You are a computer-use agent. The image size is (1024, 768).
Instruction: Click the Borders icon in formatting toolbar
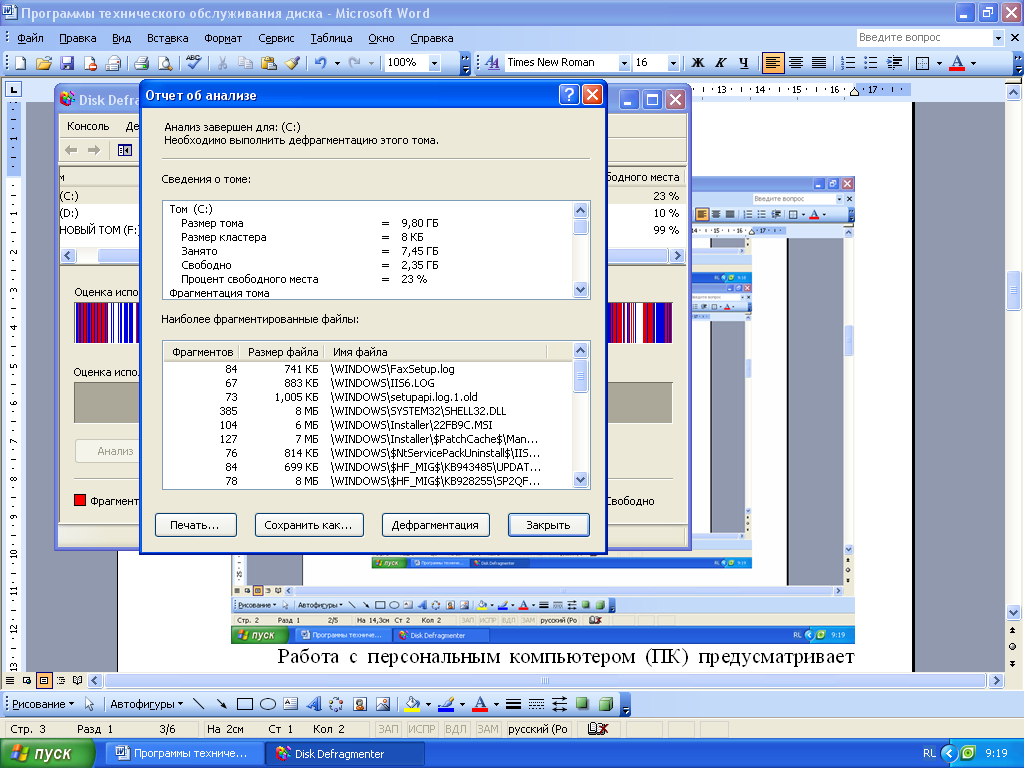point(923,63)
